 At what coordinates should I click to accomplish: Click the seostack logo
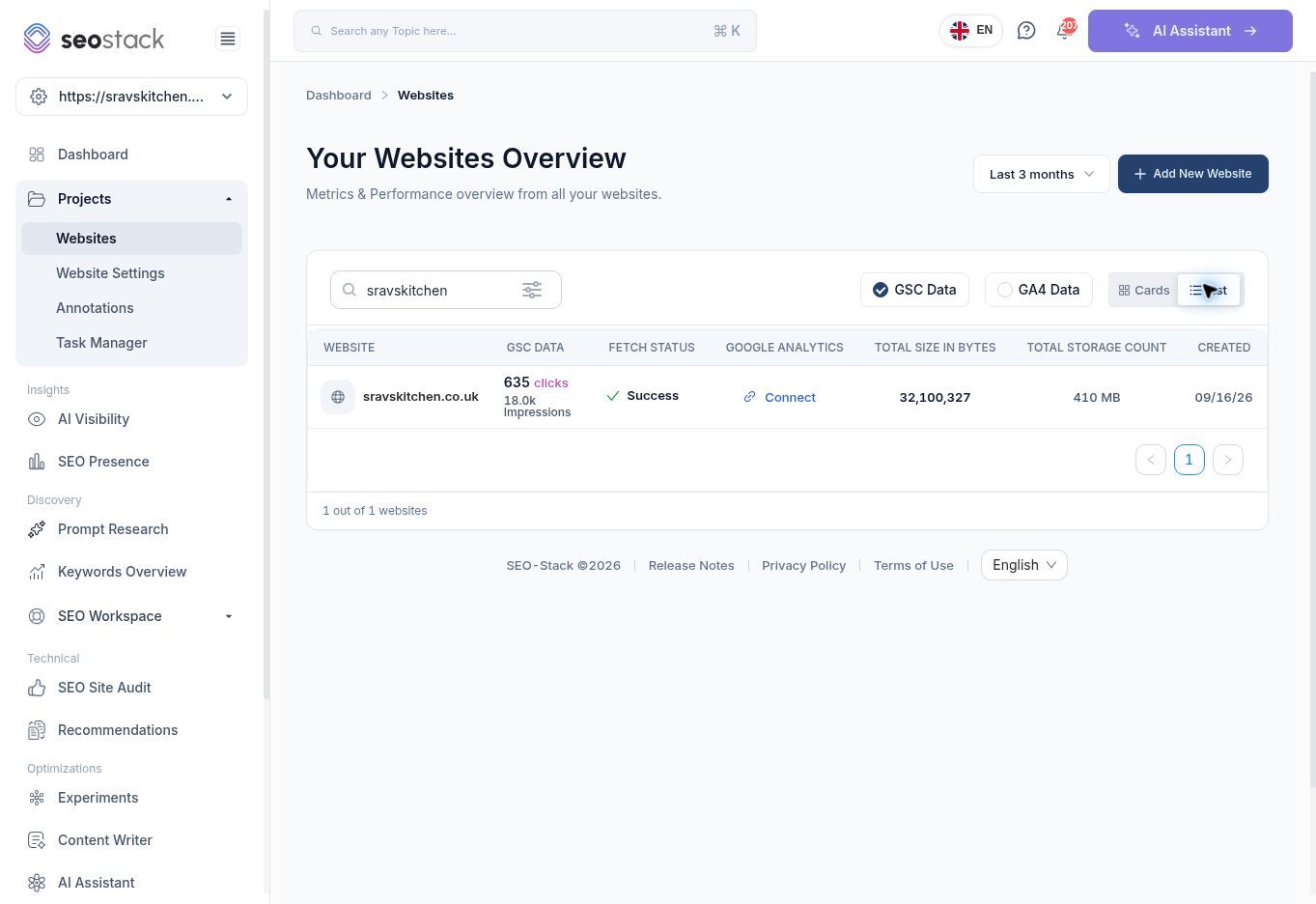[x=94, y=39]
